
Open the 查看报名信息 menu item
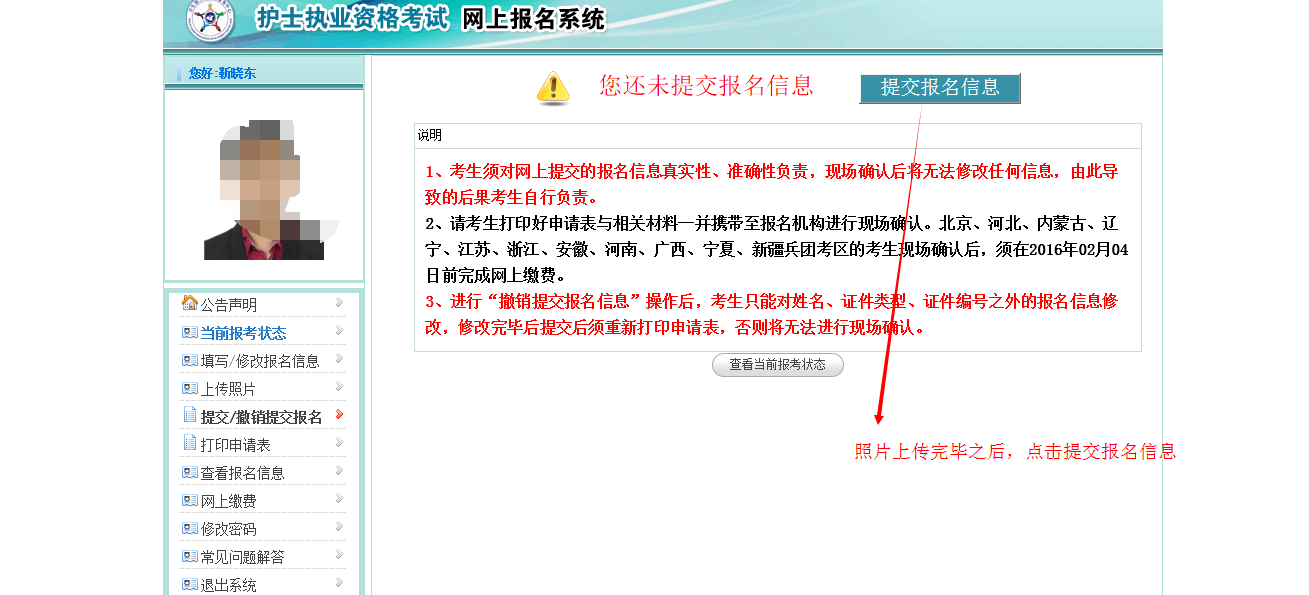click(x=242, y=473)
